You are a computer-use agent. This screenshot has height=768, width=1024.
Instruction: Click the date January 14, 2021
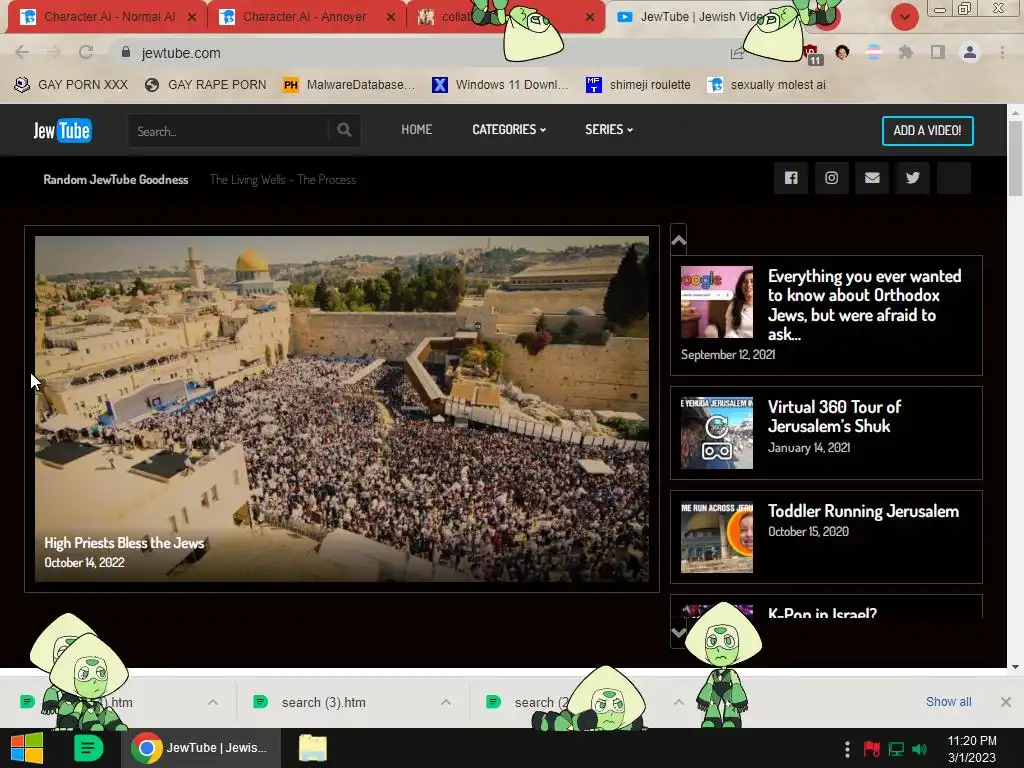808,447
